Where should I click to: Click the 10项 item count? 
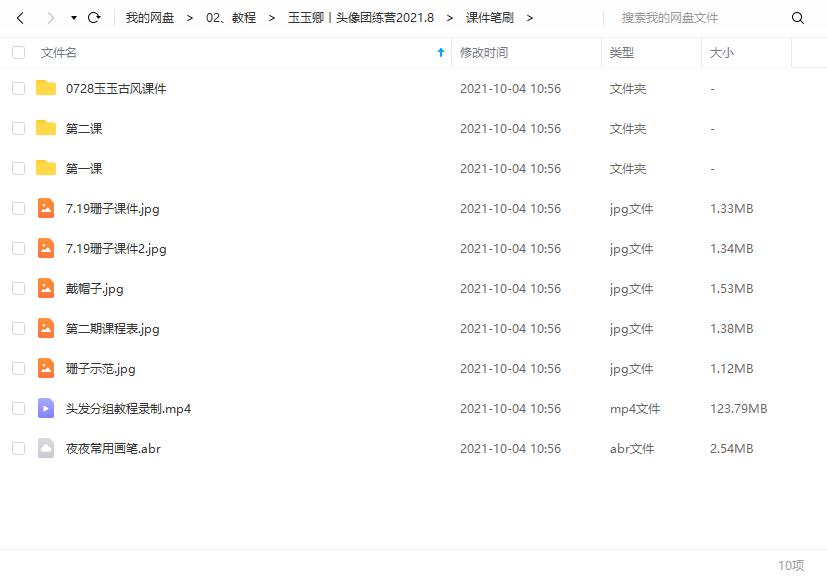pos(791,566)
